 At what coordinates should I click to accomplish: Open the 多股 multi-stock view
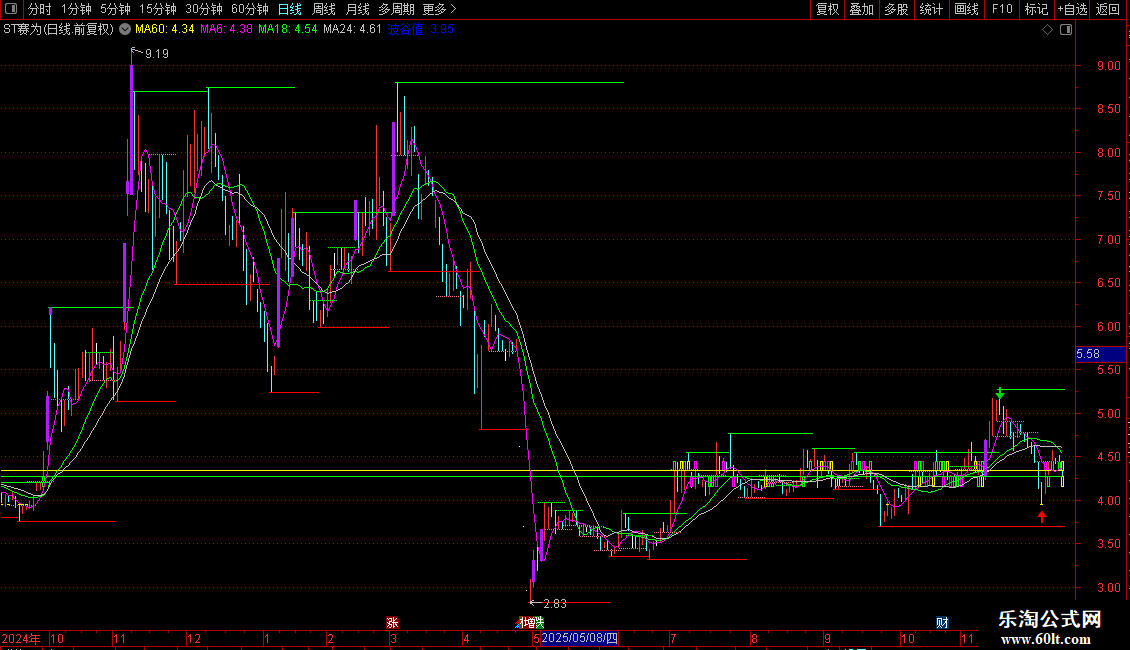pos(896,9)
